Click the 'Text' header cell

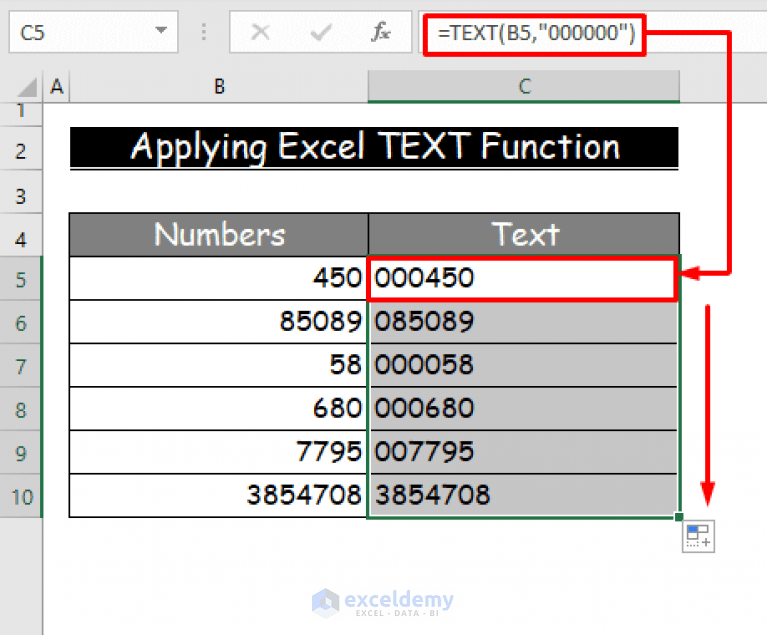coord(524,234)
